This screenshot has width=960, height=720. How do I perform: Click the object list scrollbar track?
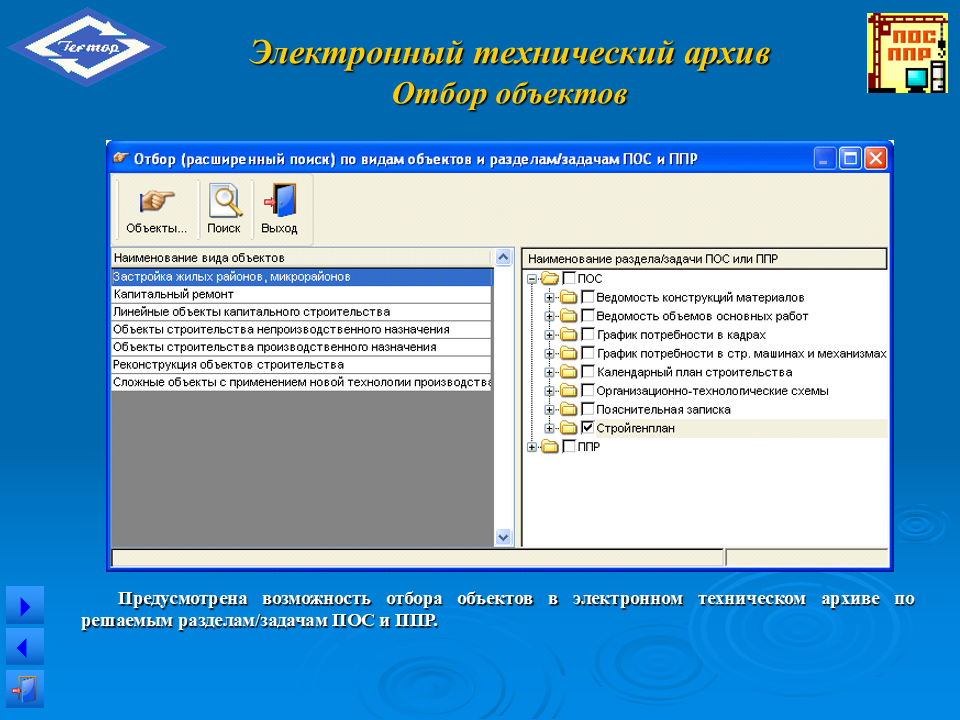(503, 397)
